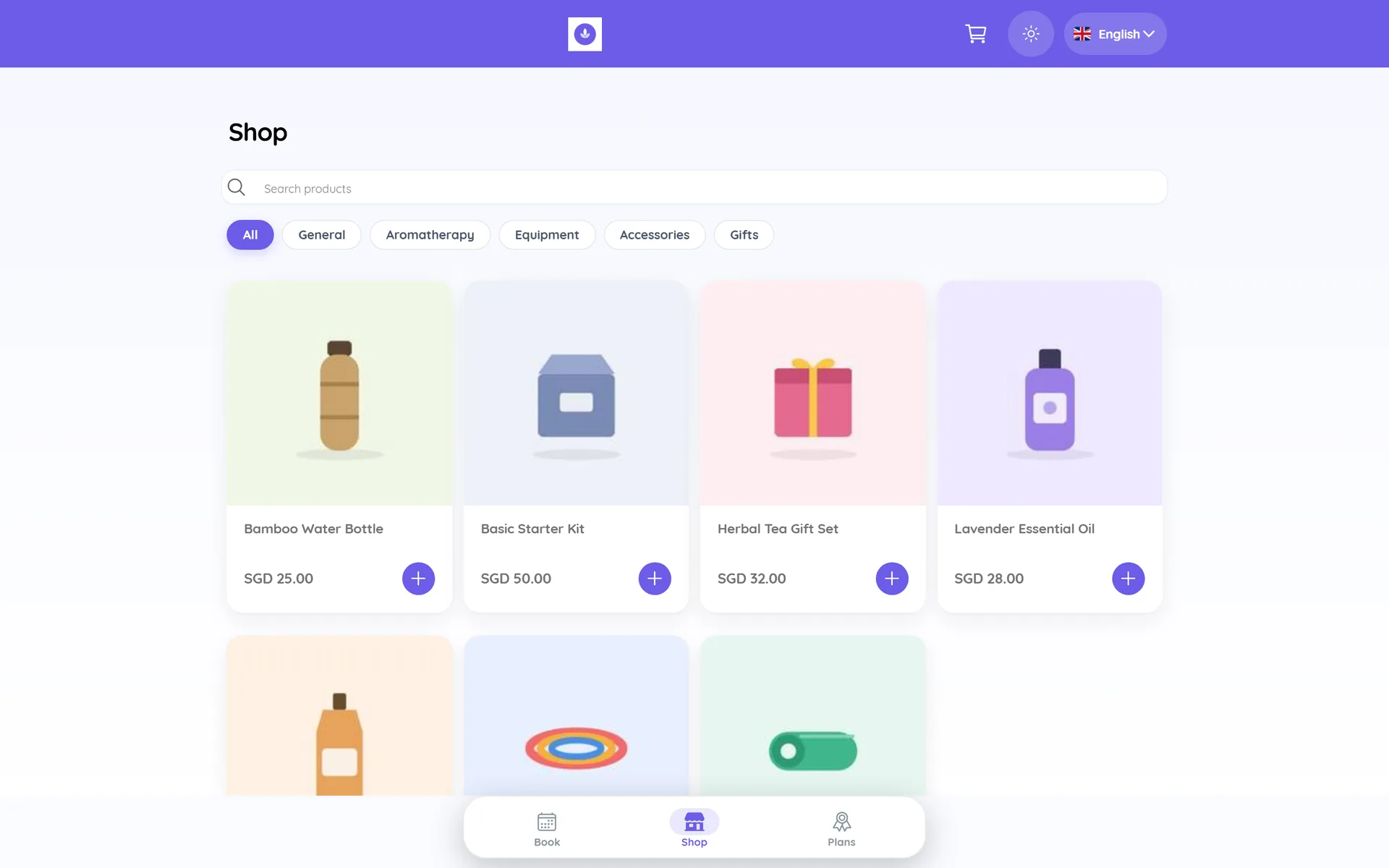Open the English language dropdown
This screenshot has height=868, width=1389.
[1115, 34]
